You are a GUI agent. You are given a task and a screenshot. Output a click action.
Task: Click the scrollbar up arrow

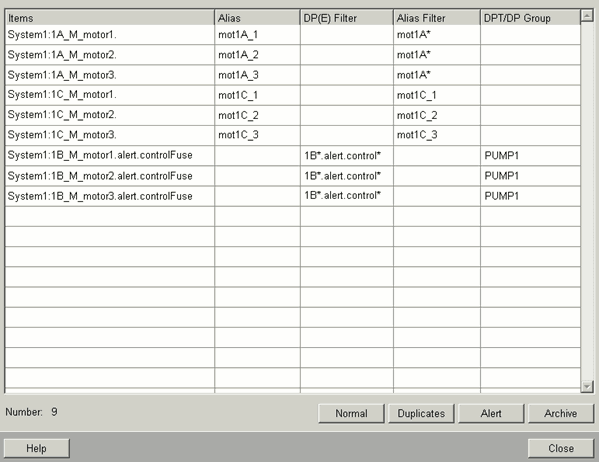(x=586, y=16)
